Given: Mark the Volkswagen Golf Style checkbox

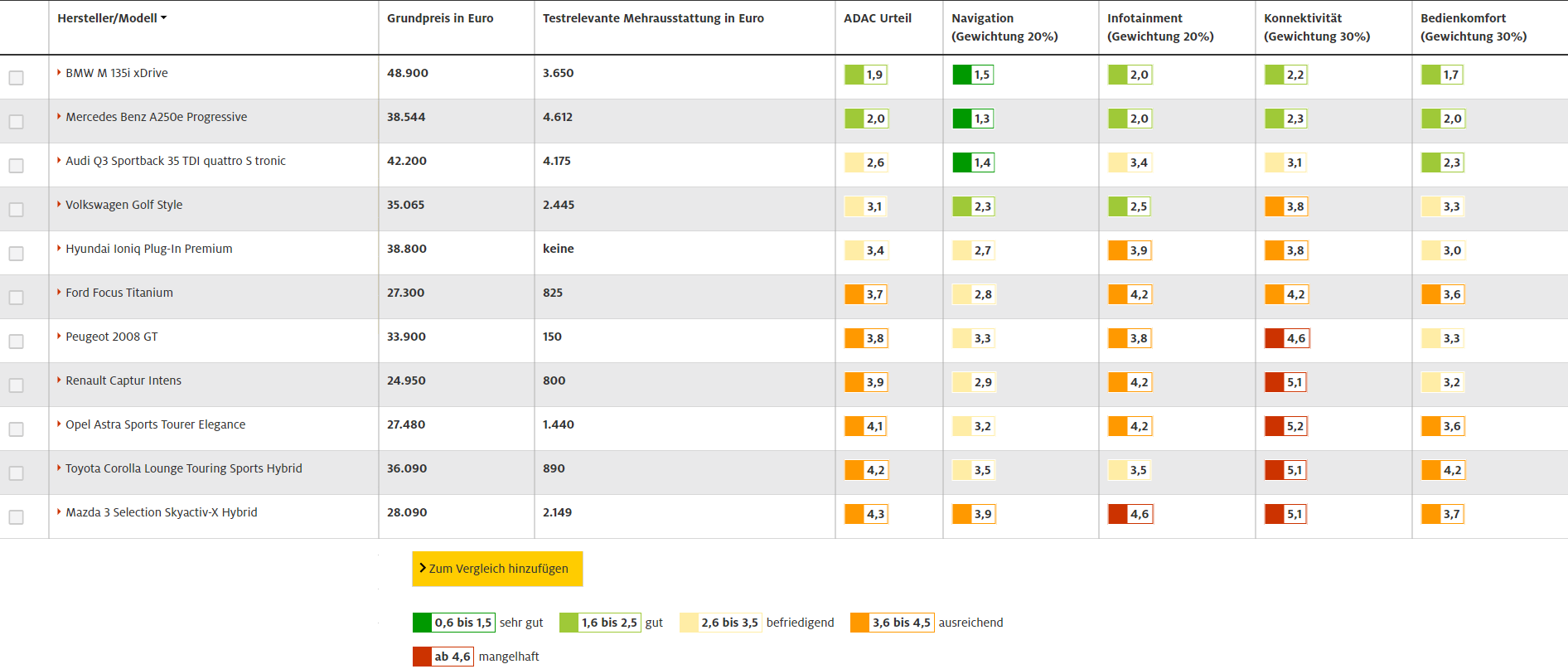Looking at the screenshot, I should pyautogui.click(x=16, y=210).
